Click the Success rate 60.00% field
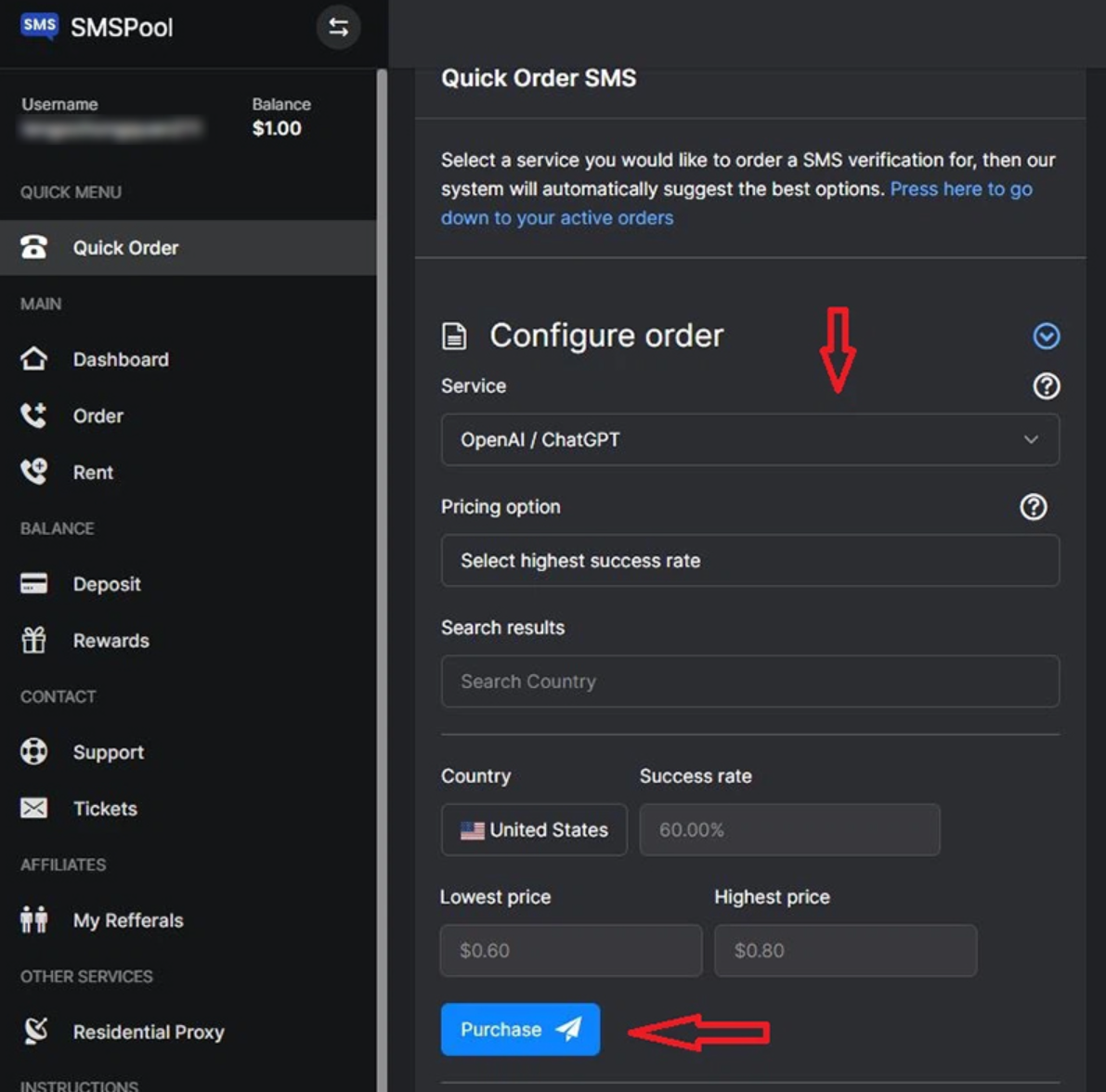 (x=789, y=829)
